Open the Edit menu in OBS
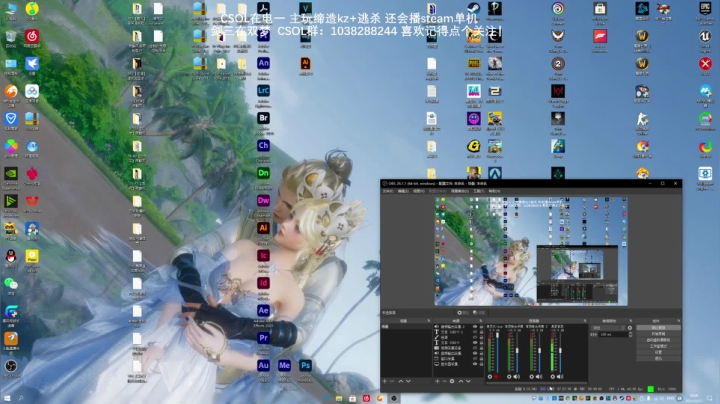 pos(403,191)
